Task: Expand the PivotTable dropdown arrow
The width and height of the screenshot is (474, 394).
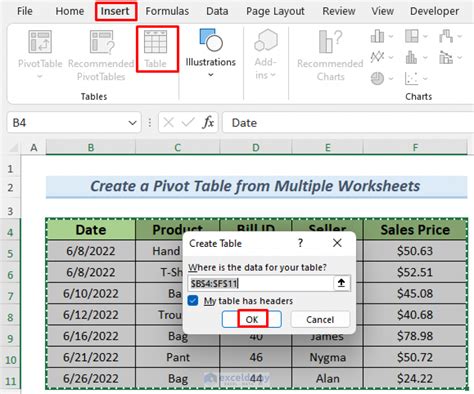Action: pyautogui.click(x=40, y=77)
